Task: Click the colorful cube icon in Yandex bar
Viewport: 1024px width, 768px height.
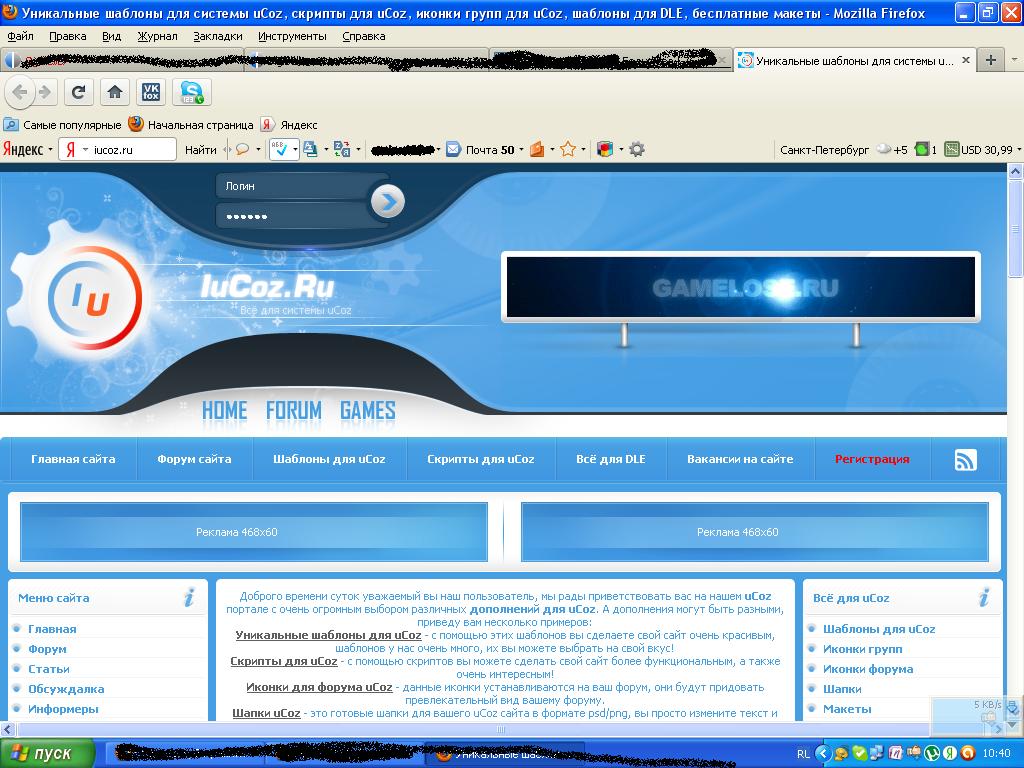Action: point(605,150)
